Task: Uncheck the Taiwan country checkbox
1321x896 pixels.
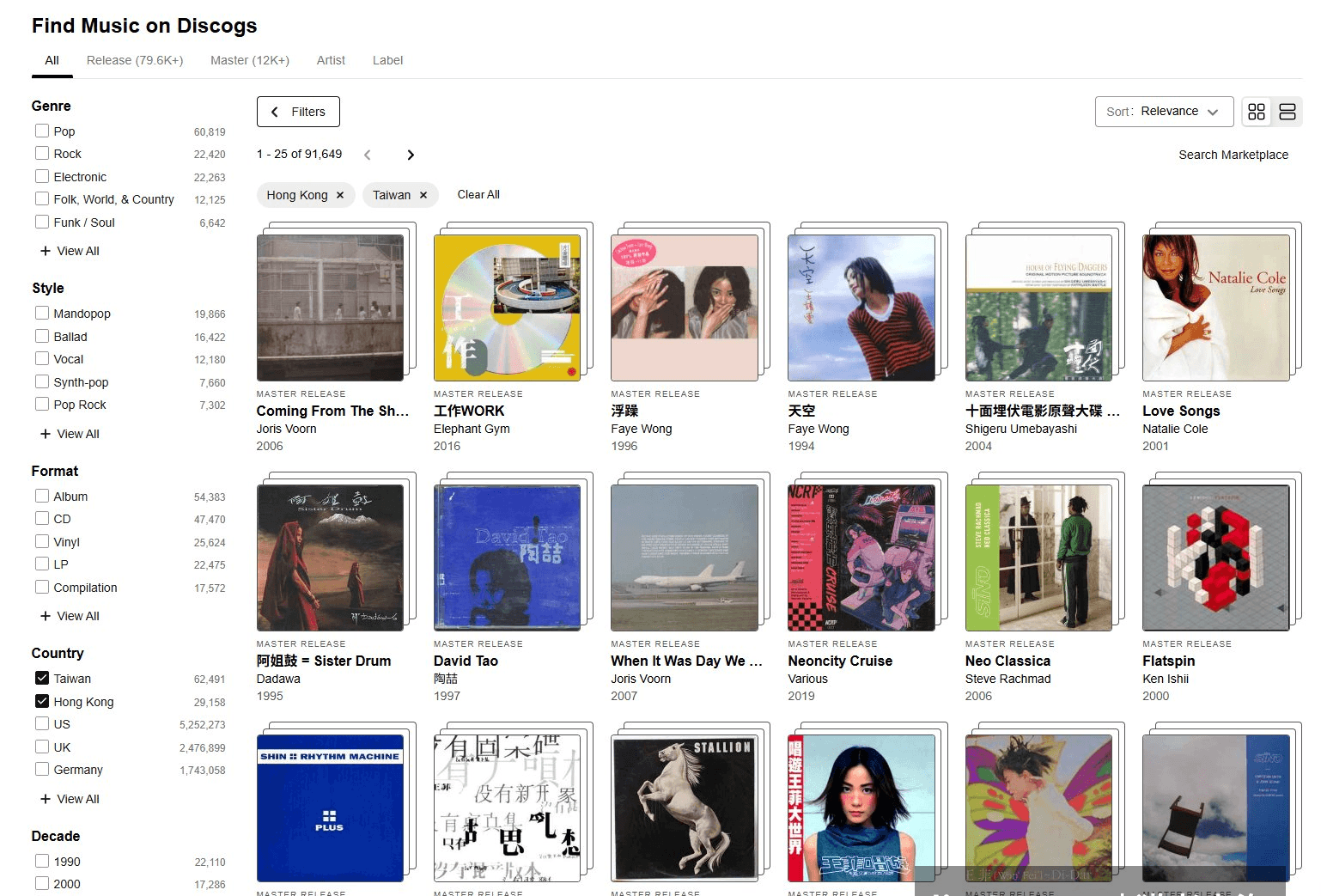Action: tap(41, 678)
